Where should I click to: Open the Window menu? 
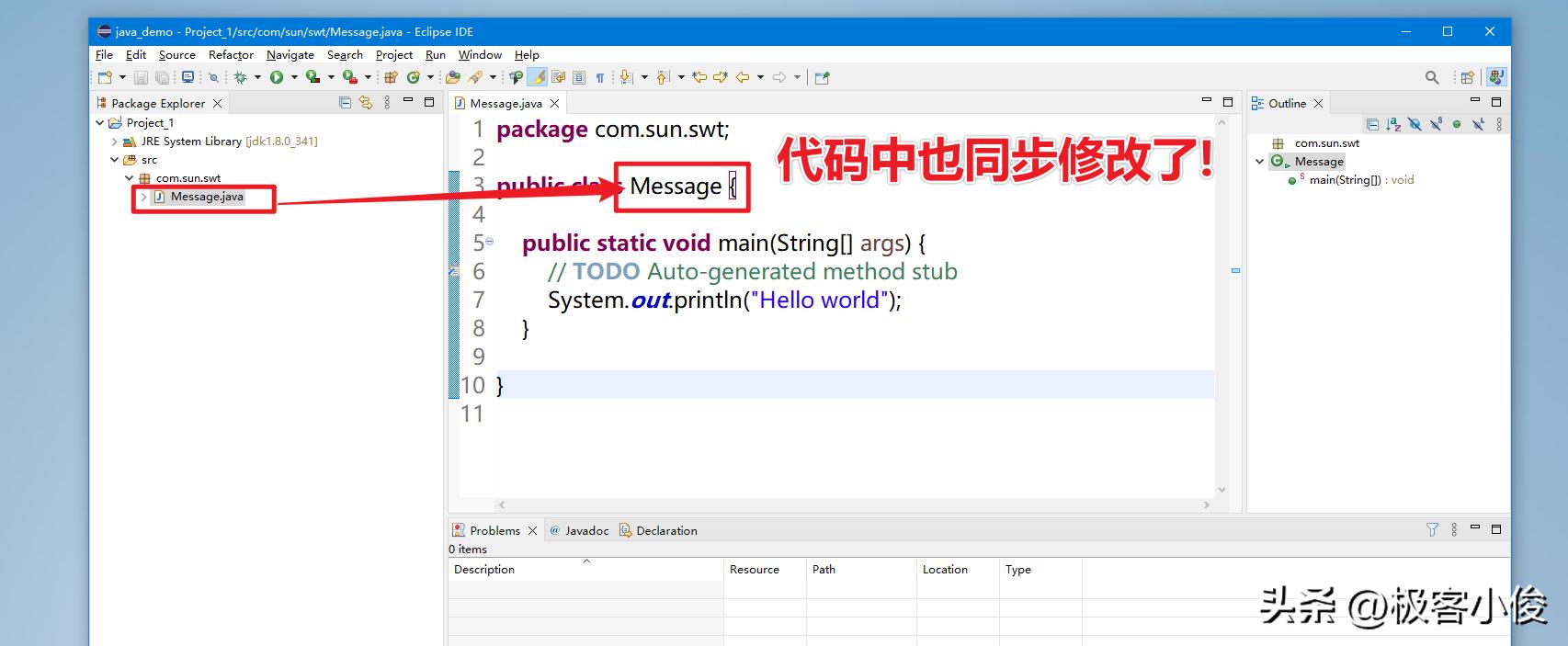coord(480,55)
